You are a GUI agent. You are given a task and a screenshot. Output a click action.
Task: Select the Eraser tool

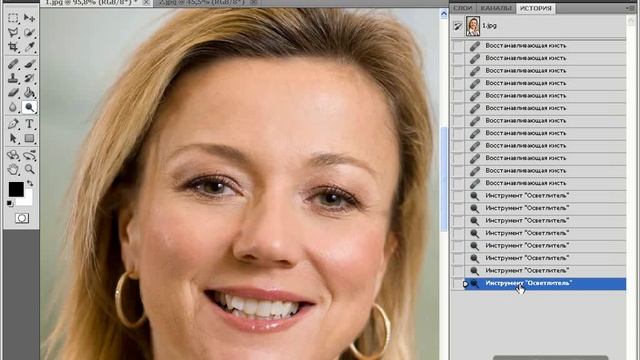click(x=13, y=93)
